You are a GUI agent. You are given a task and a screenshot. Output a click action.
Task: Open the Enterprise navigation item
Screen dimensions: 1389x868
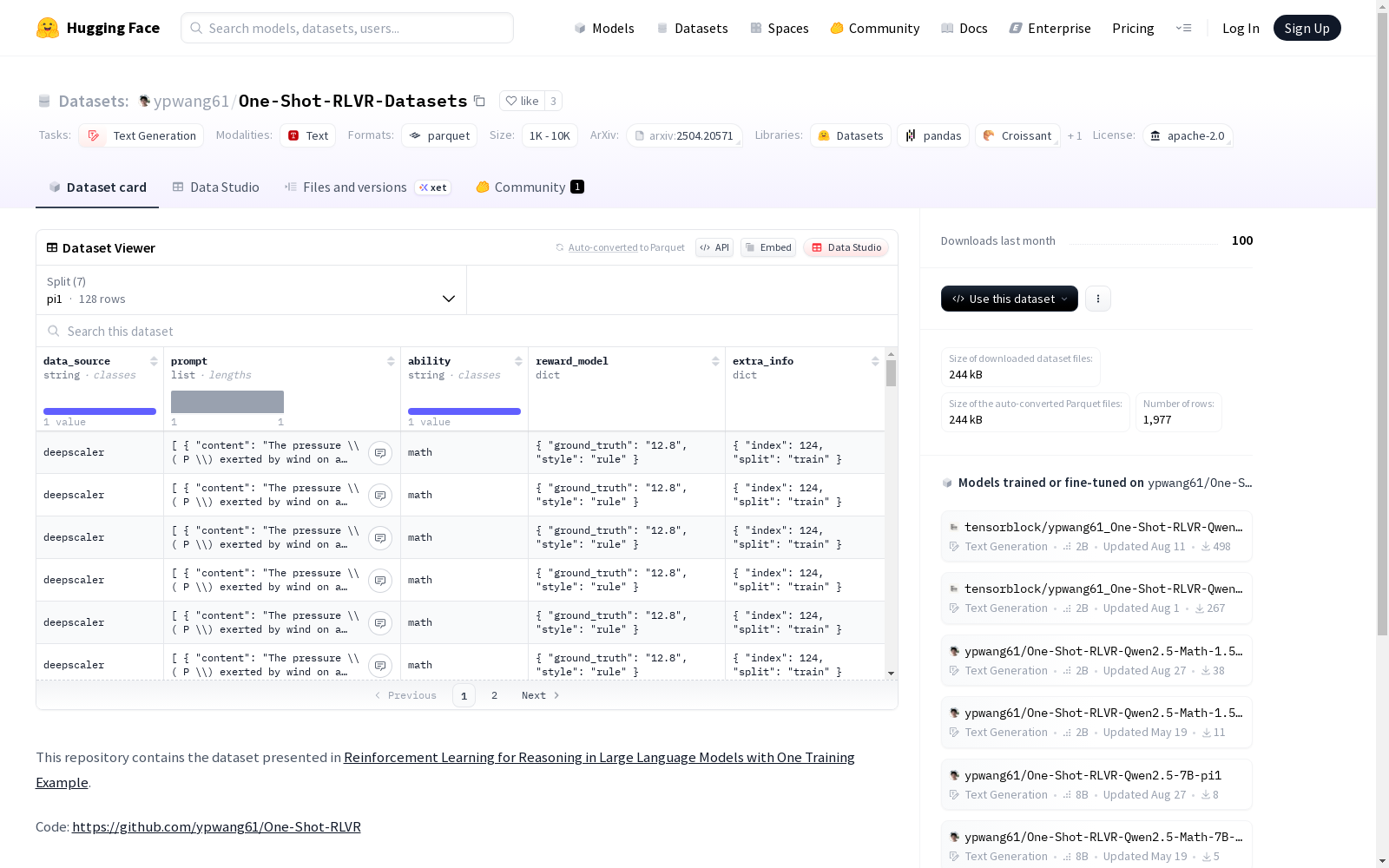pyautogui.click(x=1050, y=28)
